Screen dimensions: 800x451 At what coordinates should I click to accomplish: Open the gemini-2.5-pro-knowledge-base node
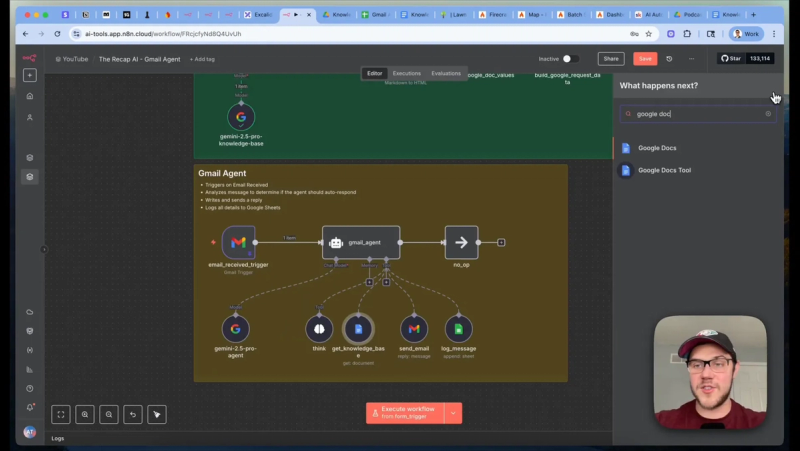241,117
